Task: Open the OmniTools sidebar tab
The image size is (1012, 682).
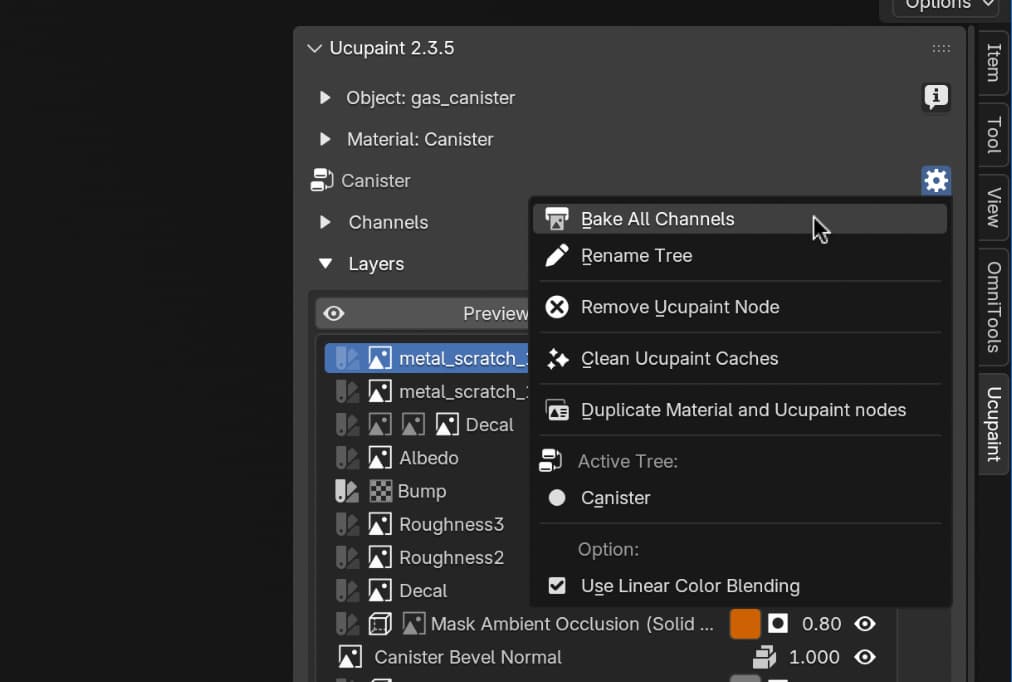Action: point(994,307)
